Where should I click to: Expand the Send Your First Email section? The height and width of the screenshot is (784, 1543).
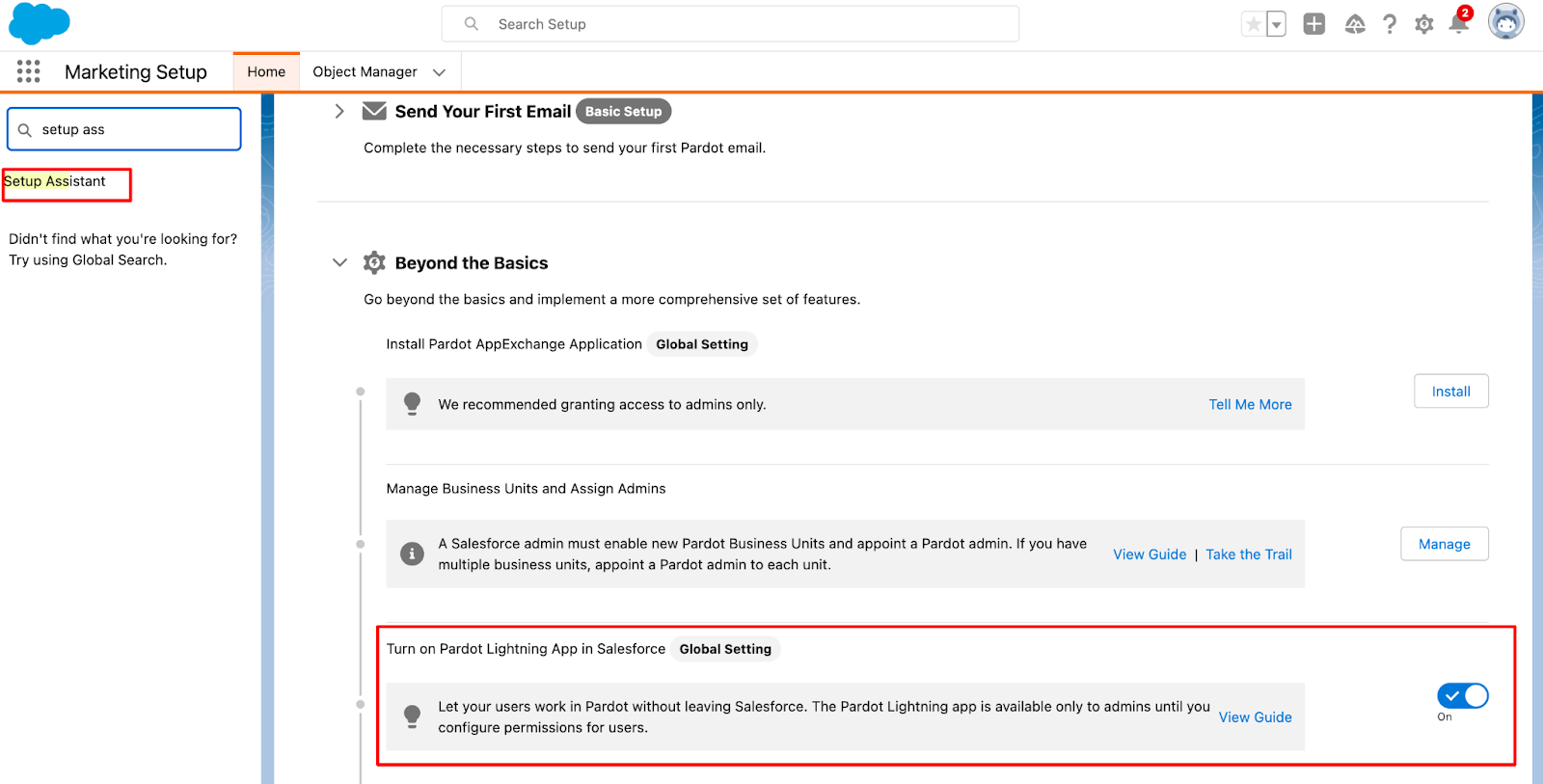339,111
